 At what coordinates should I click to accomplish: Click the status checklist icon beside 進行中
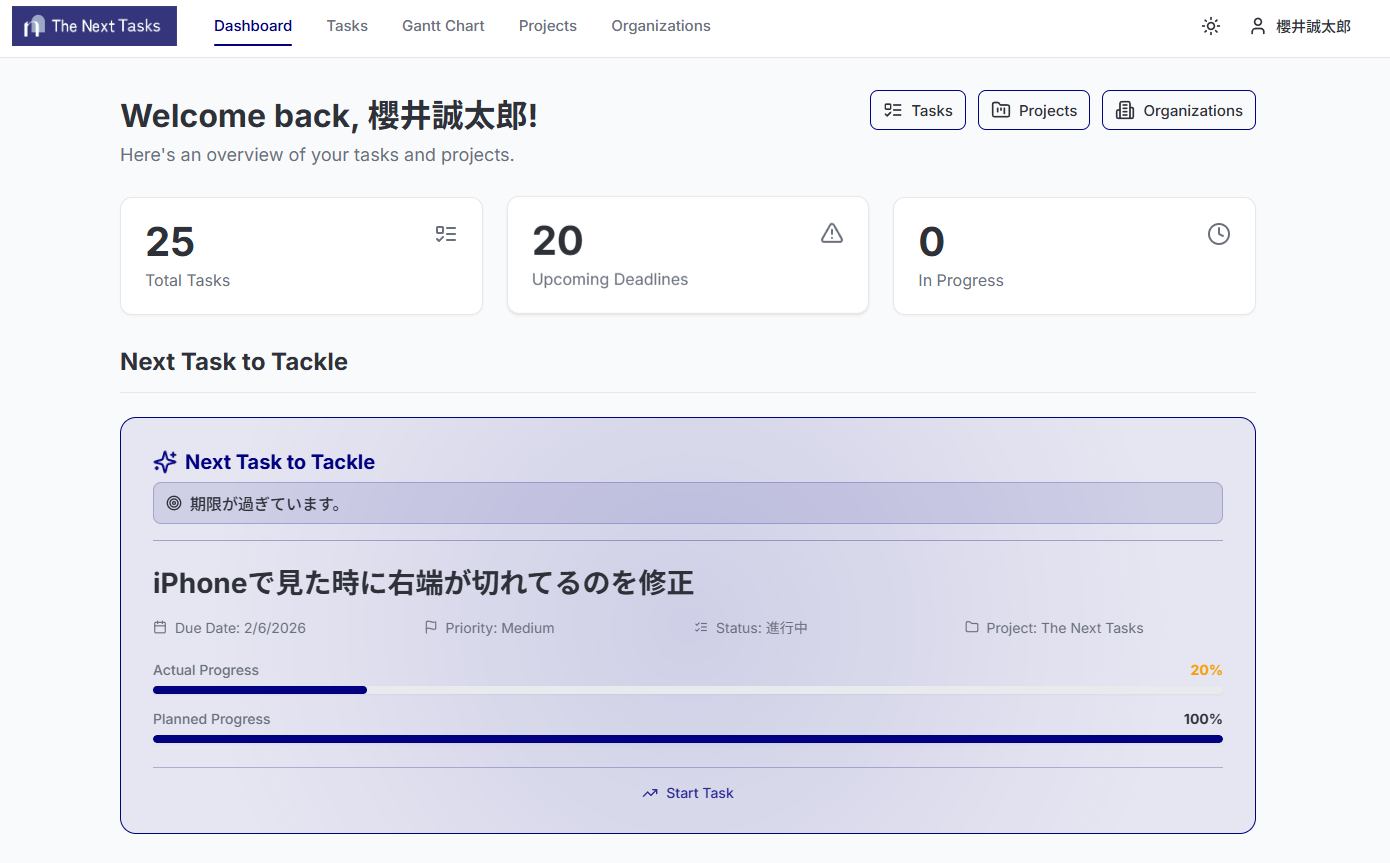(701, 627)
